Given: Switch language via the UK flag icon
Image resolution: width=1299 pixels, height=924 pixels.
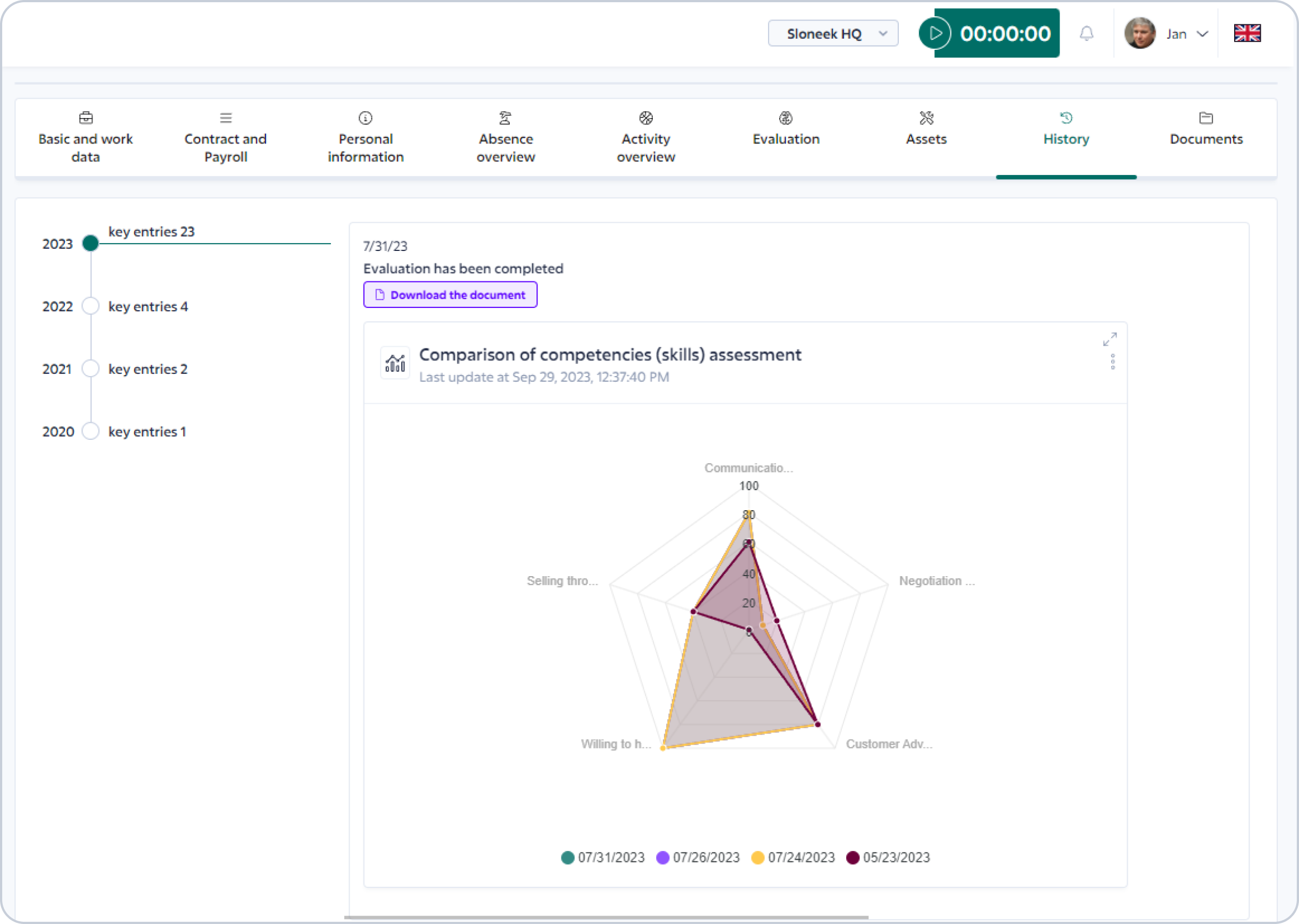Looking at the screenshot, I should coord(1247,33).
